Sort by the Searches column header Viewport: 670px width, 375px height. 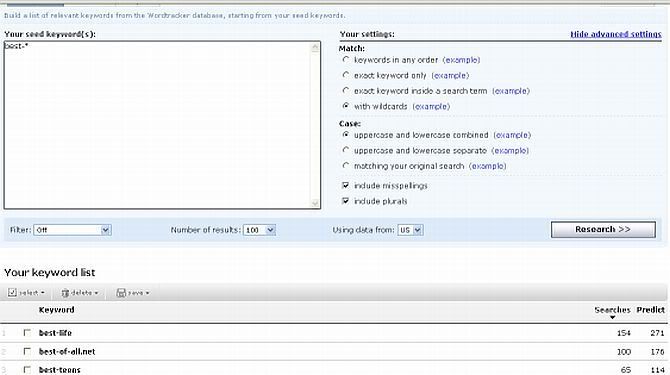[x=612, y=310]
